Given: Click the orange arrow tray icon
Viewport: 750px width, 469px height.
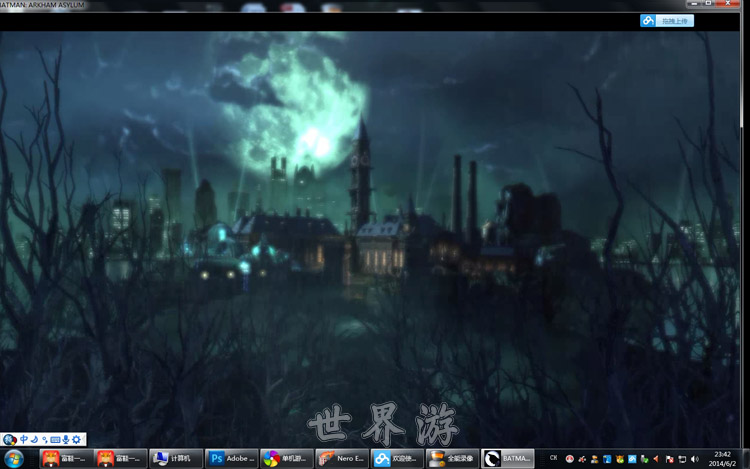Looking at the screenshot, I should (x=656, y=459).
